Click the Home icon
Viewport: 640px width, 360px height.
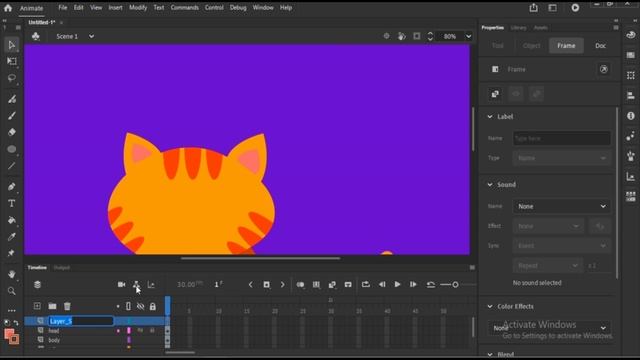pyautogui.click(x=8, y=7)
